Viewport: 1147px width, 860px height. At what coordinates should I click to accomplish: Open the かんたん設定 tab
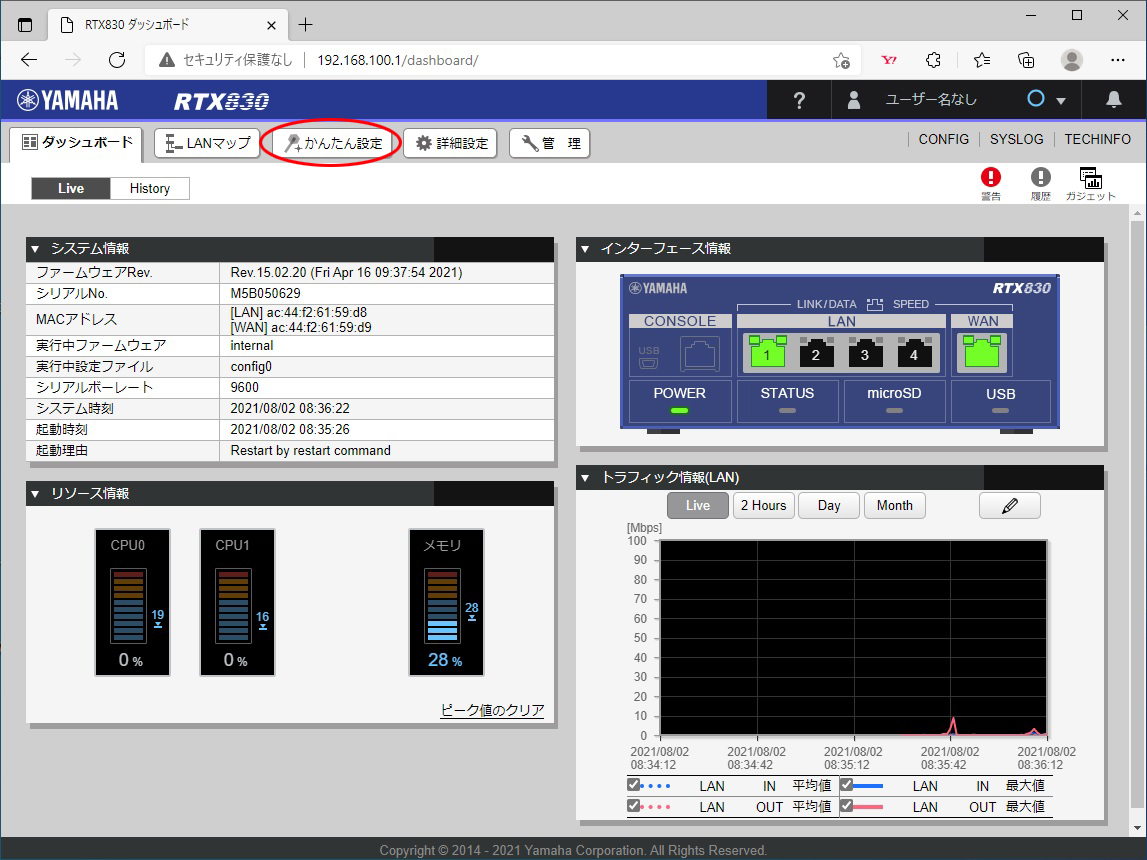pos(333,143)
